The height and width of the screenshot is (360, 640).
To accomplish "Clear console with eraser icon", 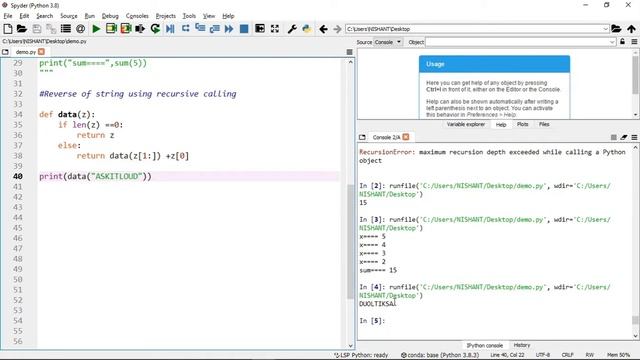I will 624,138.
